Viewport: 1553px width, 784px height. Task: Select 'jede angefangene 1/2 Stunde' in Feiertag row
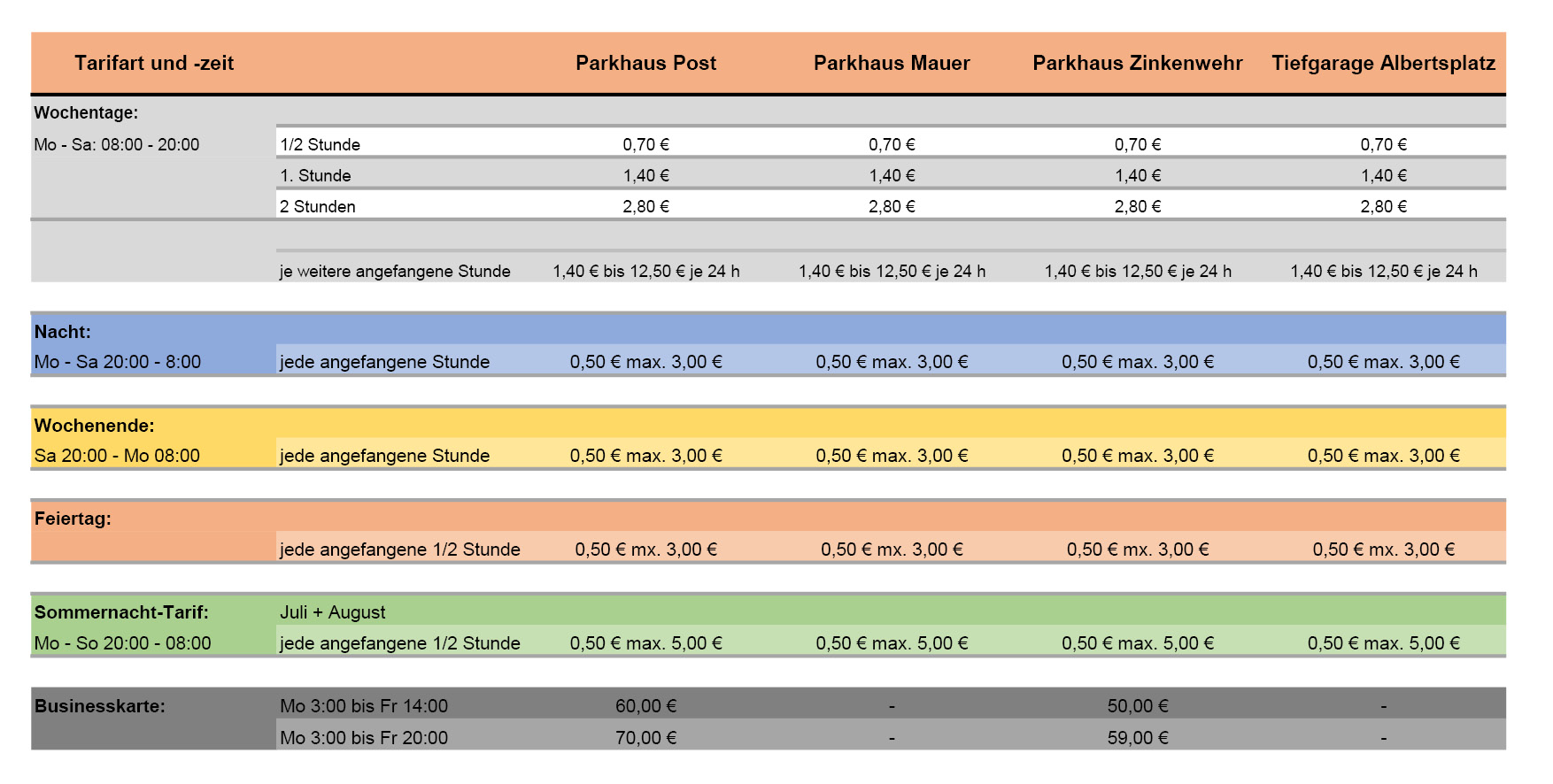400,550
